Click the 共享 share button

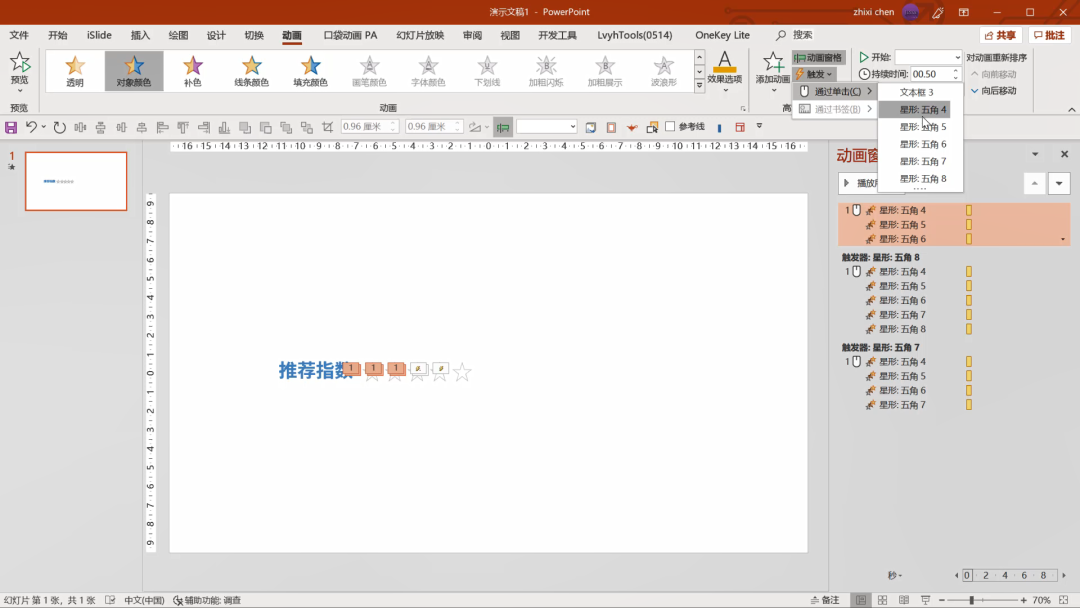pyautogui.click(x=1000, y=35)
